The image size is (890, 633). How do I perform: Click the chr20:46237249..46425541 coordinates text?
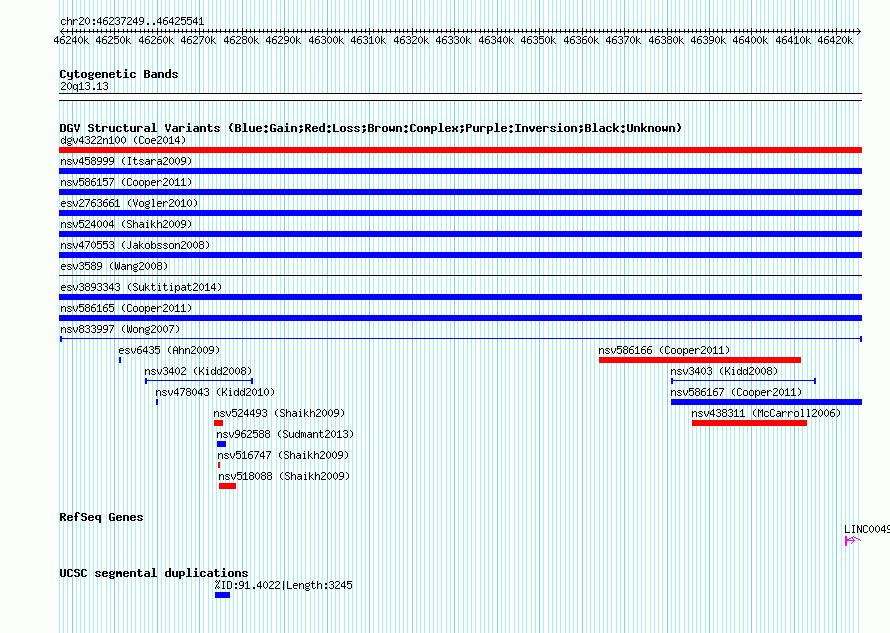click(x=132, y=22)
